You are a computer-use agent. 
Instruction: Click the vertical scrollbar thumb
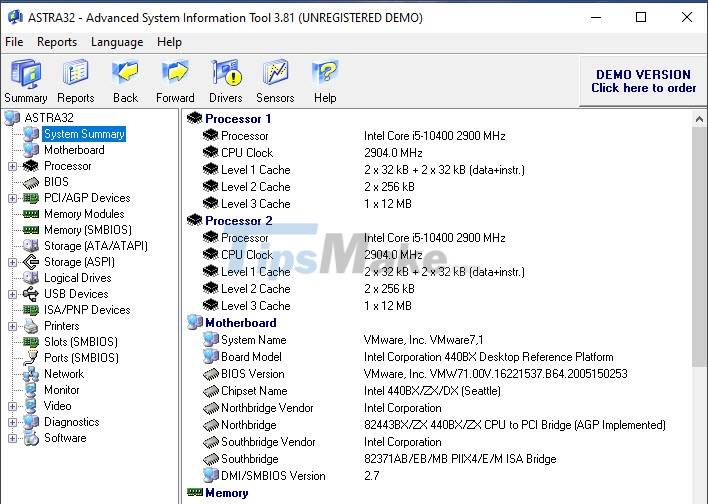point(699,247)
